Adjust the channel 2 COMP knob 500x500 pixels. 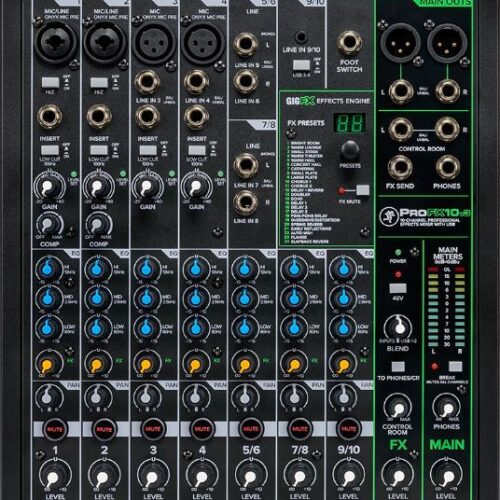click(x=98, y=224)
